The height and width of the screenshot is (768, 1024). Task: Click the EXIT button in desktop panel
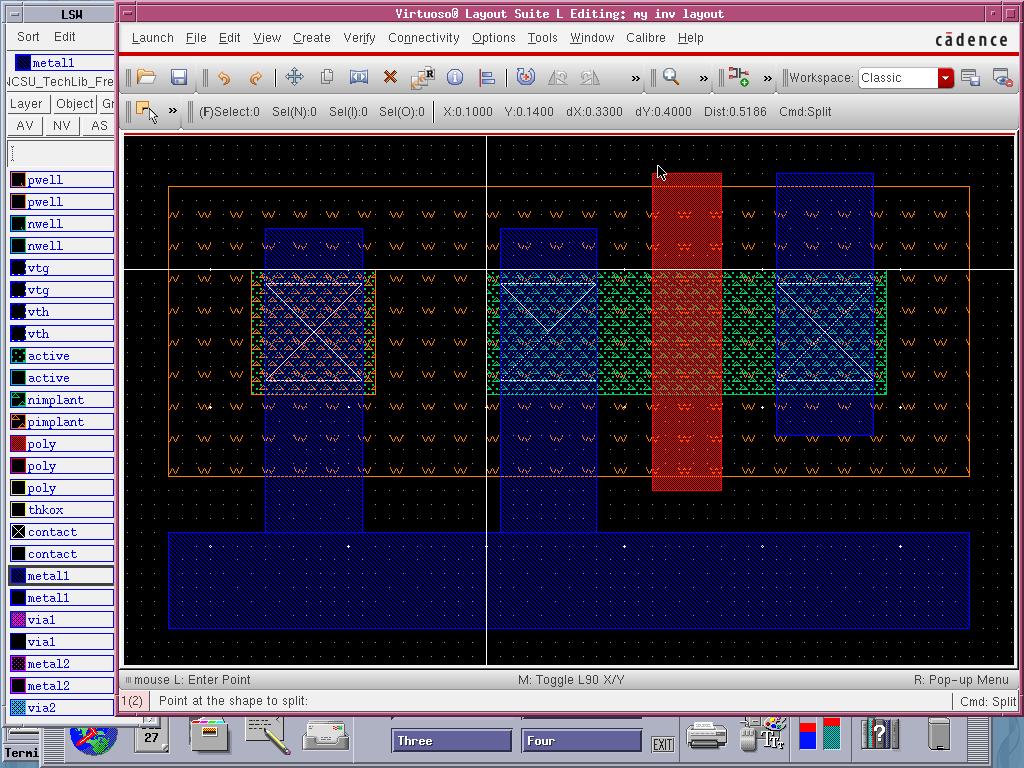[663, 744]
